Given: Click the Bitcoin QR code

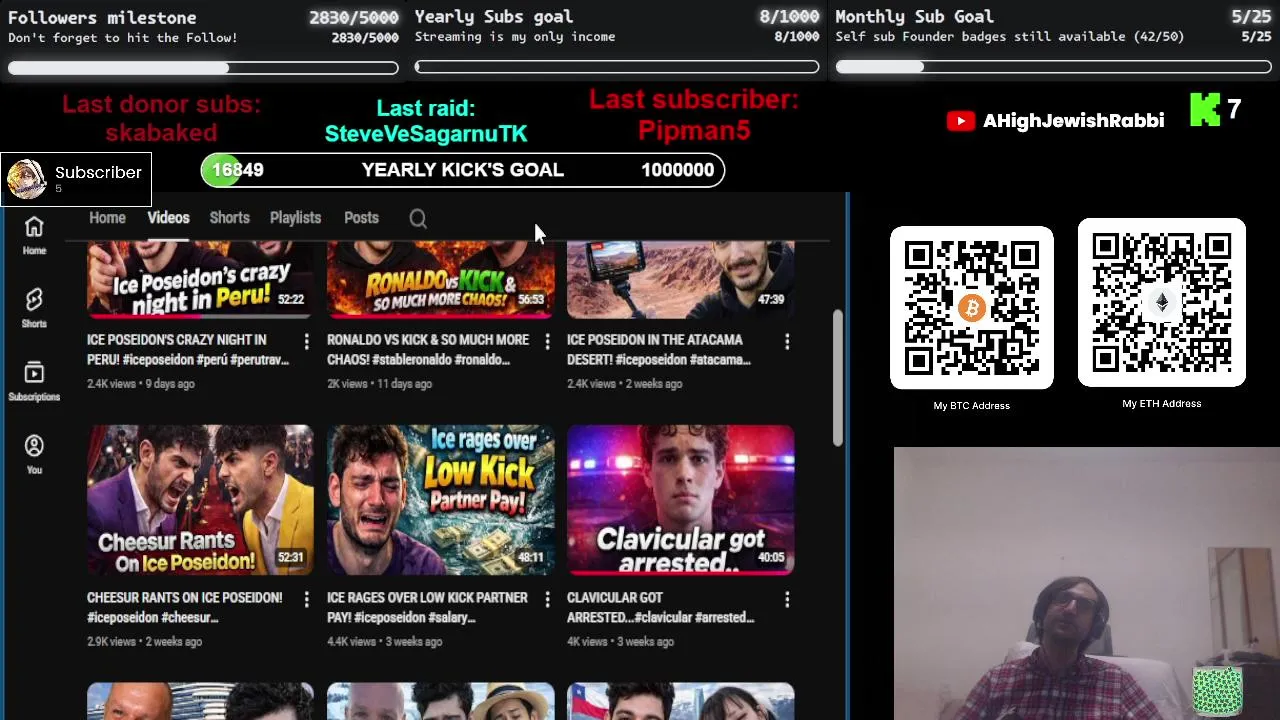Looking at the screenshot, I should [x=972, y=308].
